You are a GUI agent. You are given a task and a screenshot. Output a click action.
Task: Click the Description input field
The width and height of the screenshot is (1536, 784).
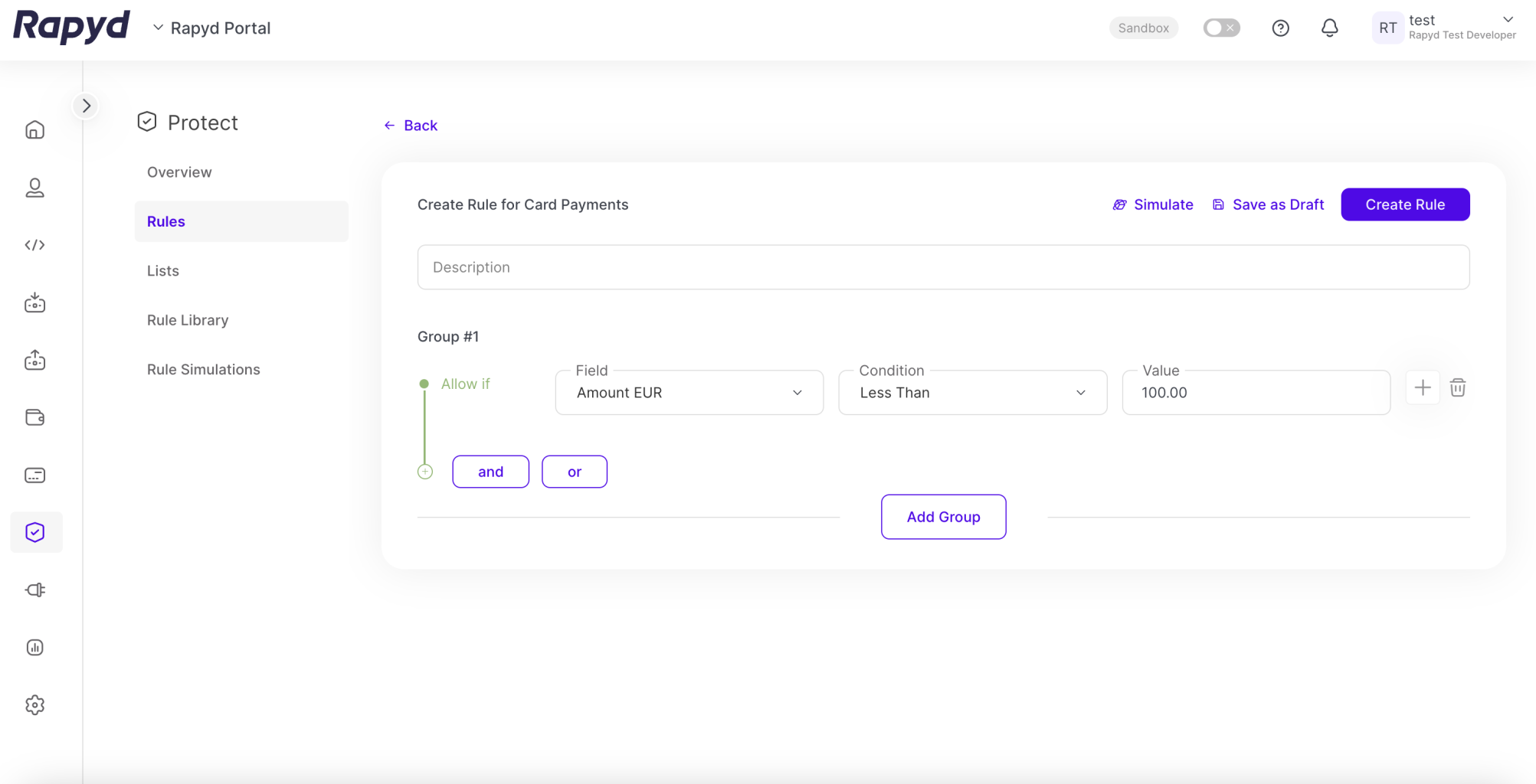[942, 267]
